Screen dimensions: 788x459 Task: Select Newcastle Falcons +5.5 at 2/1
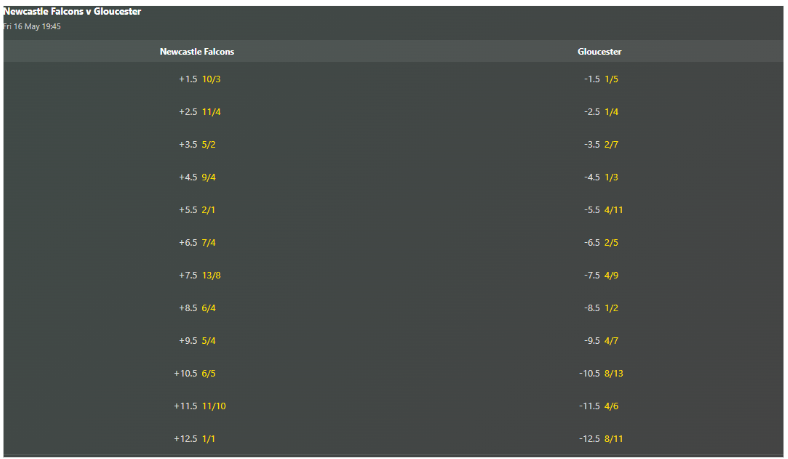pyautogui.click(x=197, y=210)
